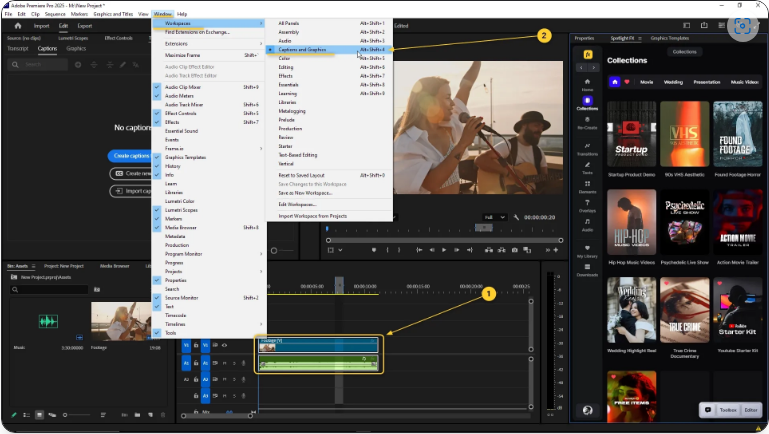Click the yellow fx logo icon
Screen dimensions: 769x434
[x=588, y=54]
